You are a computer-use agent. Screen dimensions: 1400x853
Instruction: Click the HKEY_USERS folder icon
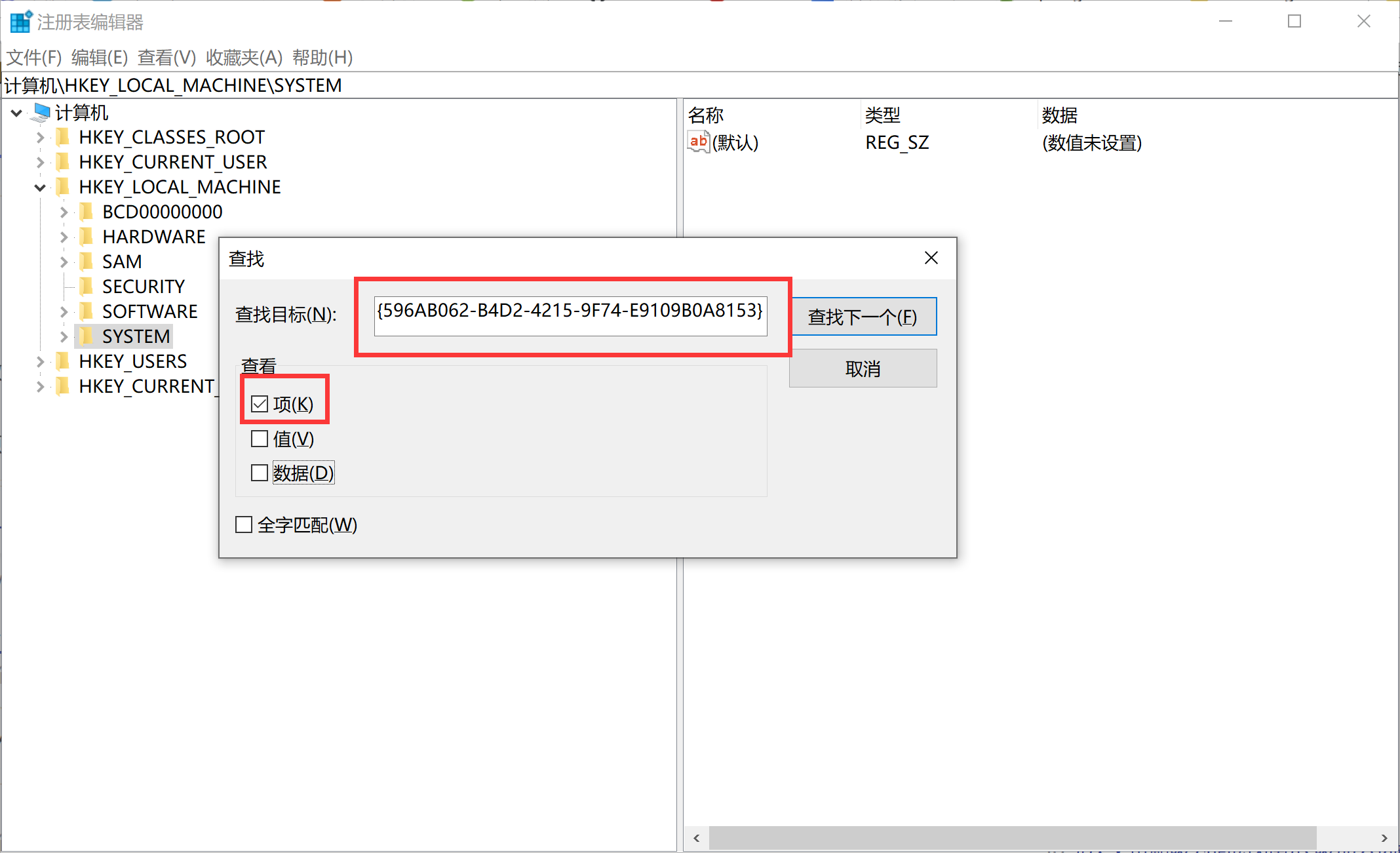tap(63, 361)
